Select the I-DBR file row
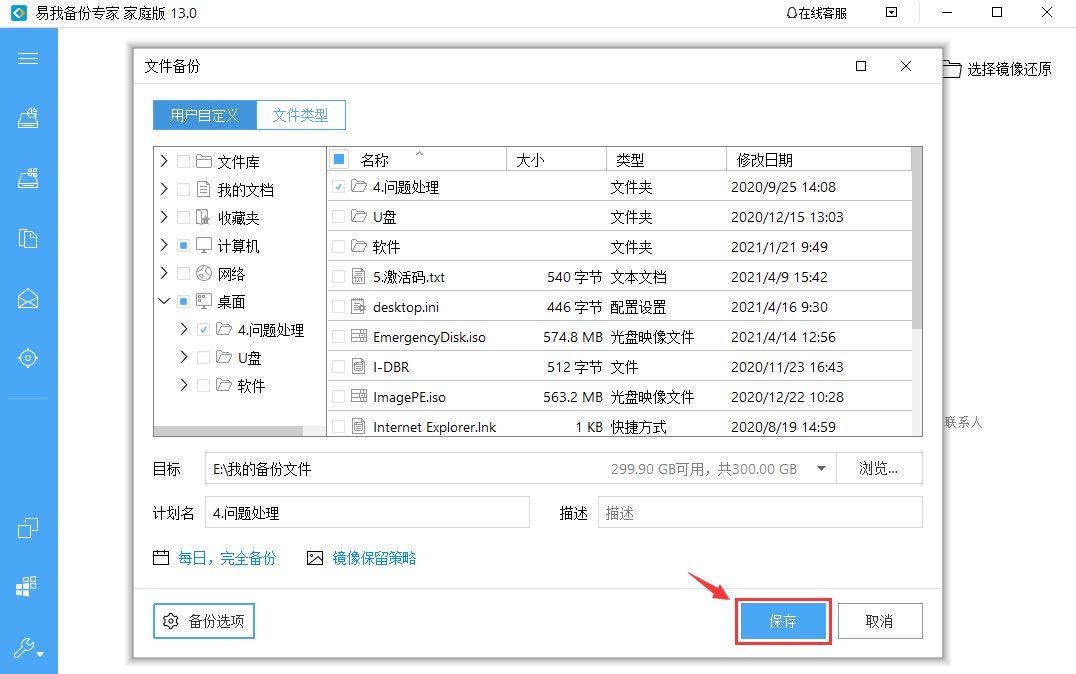Viewport: 1076px width, 674px height. 620,367
